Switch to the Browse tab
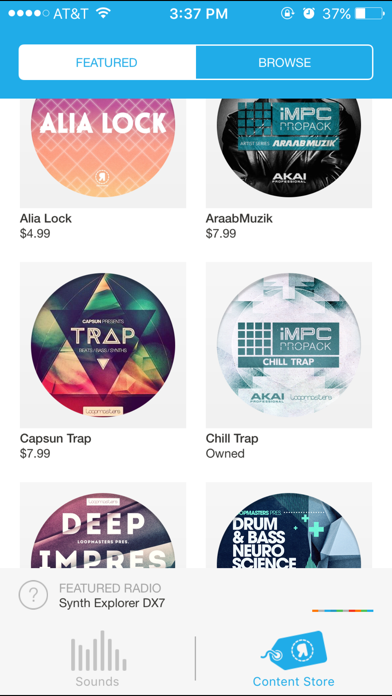Viewport: 392px width, 696px height. point(284,63)
